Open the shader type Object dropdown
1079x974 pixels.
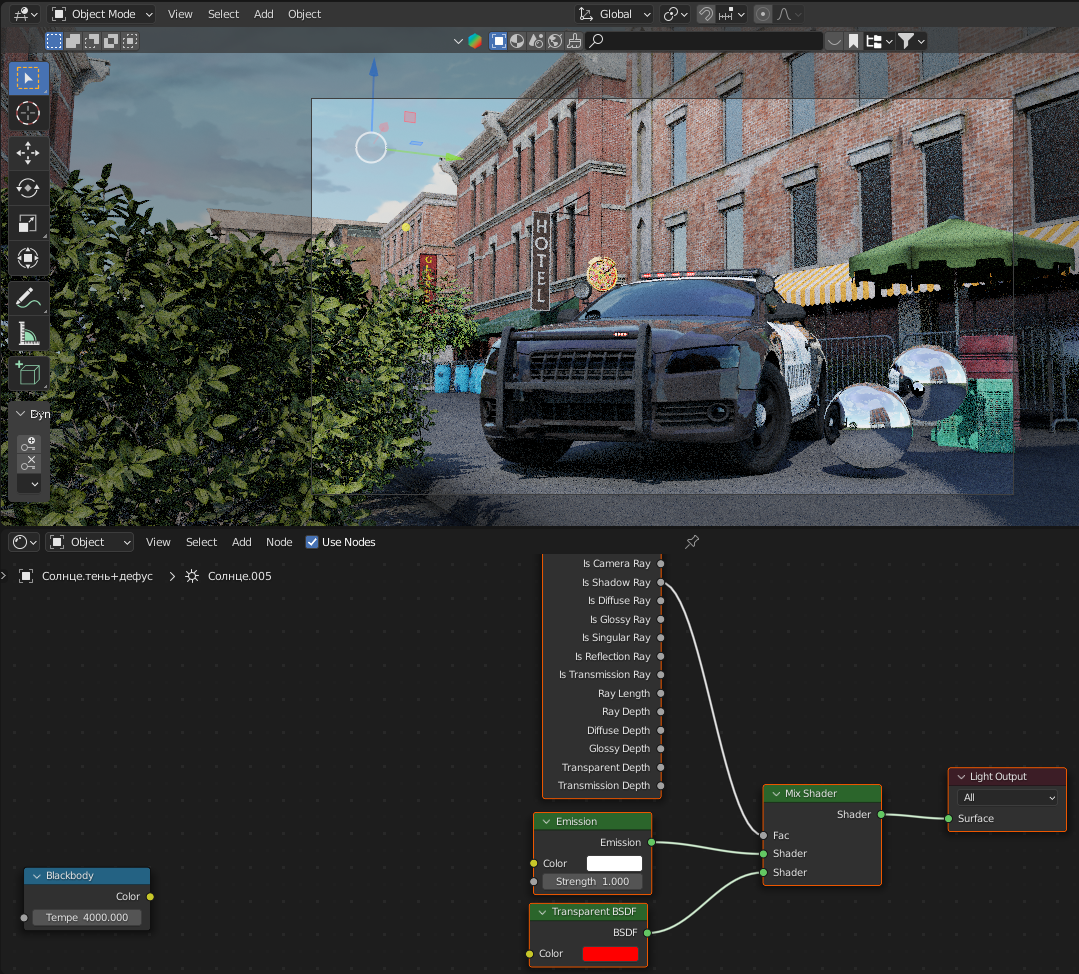89,542
